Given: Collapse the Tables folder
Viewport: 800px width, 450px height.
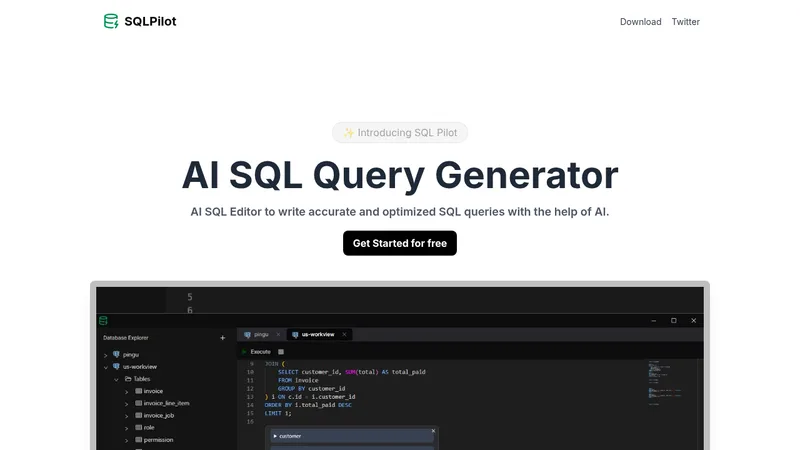Looking at the screenshot, I should tap(116, 380).
